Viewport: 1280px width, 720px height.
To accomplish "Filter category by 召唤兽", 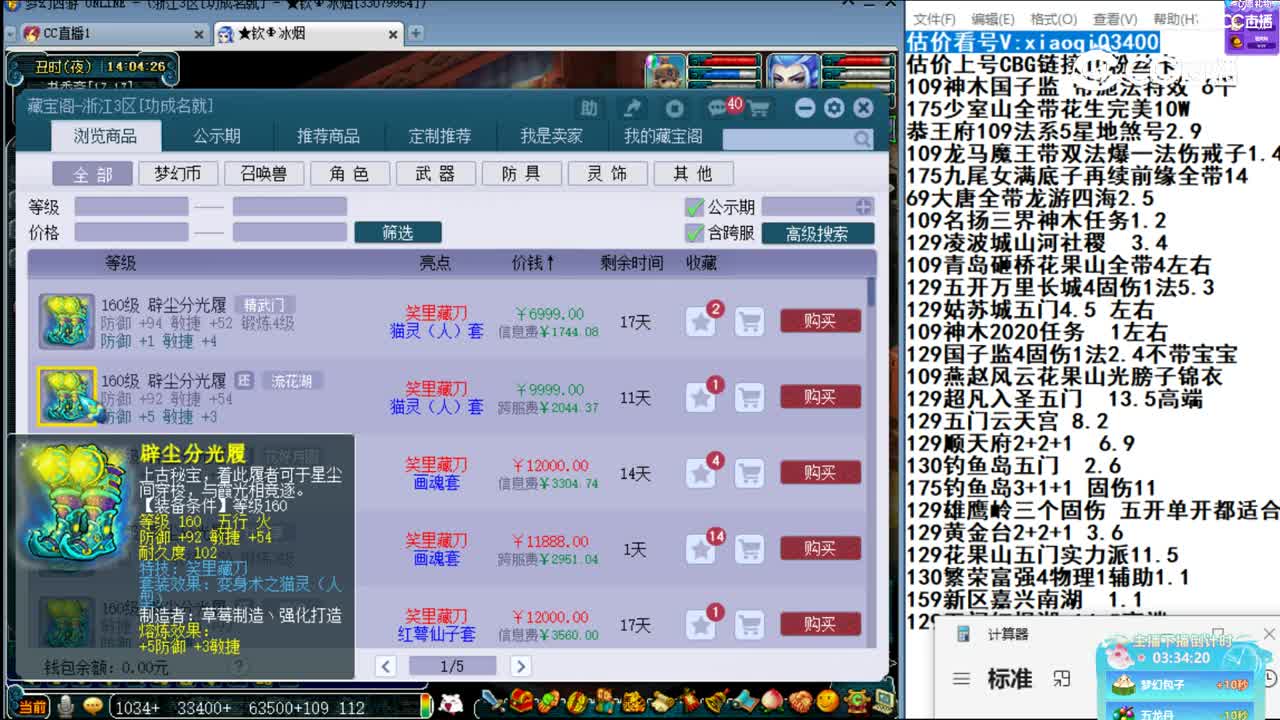I will pos(264,174).
